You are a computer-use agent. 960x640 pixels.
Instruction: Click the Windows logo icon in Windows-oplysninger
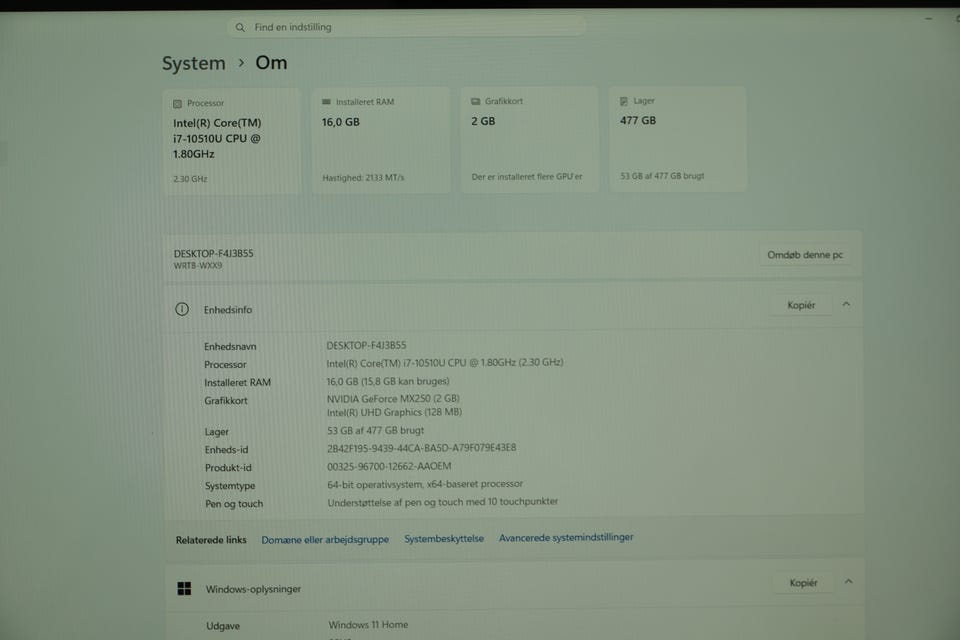[184, 589]
